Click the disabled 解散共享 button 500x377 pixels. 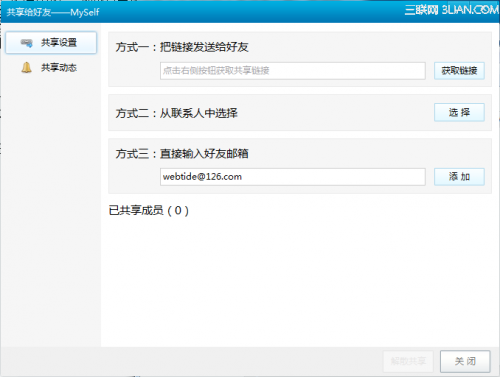coord(408,361)
